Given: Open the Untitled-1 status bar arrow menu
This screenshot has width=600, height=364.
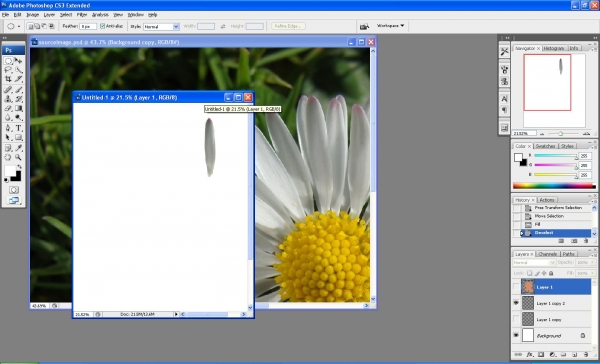Looking at the screenshot, I should 176,314.
